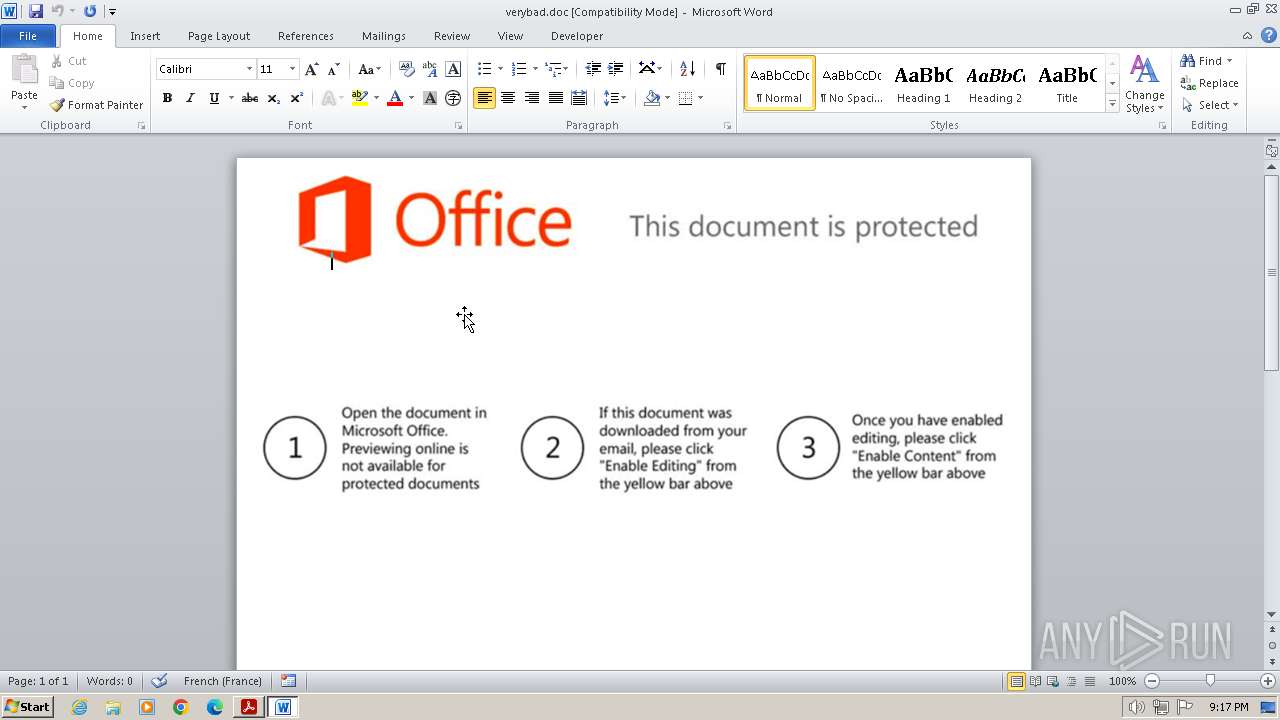Decrease the paragraph indent
The height and width of the screenshot is (720, 1280).
click(x=593, y=69)
